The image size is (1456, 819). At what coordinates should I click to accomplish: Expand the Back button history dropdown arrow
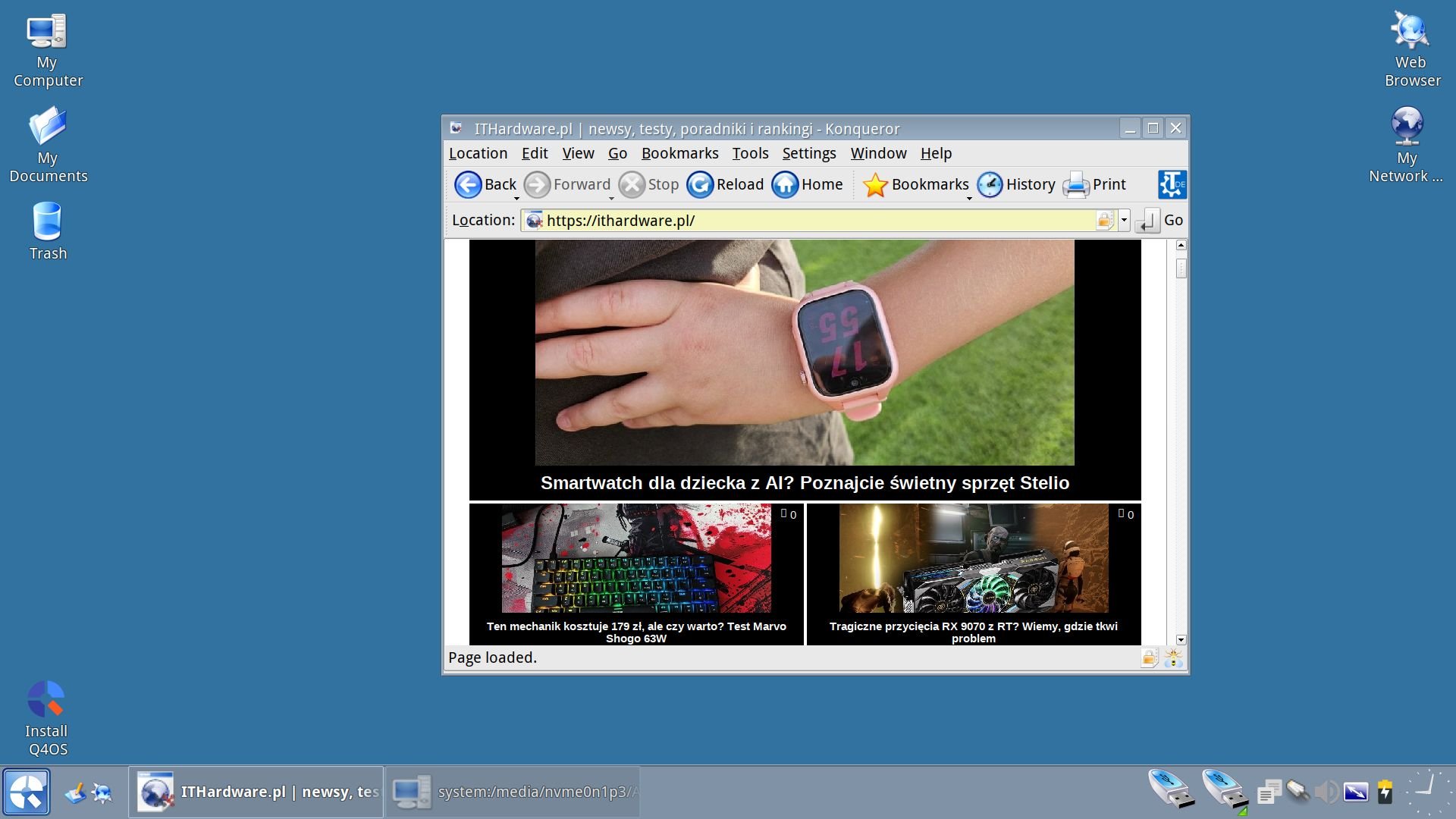(x=516, y=199)
